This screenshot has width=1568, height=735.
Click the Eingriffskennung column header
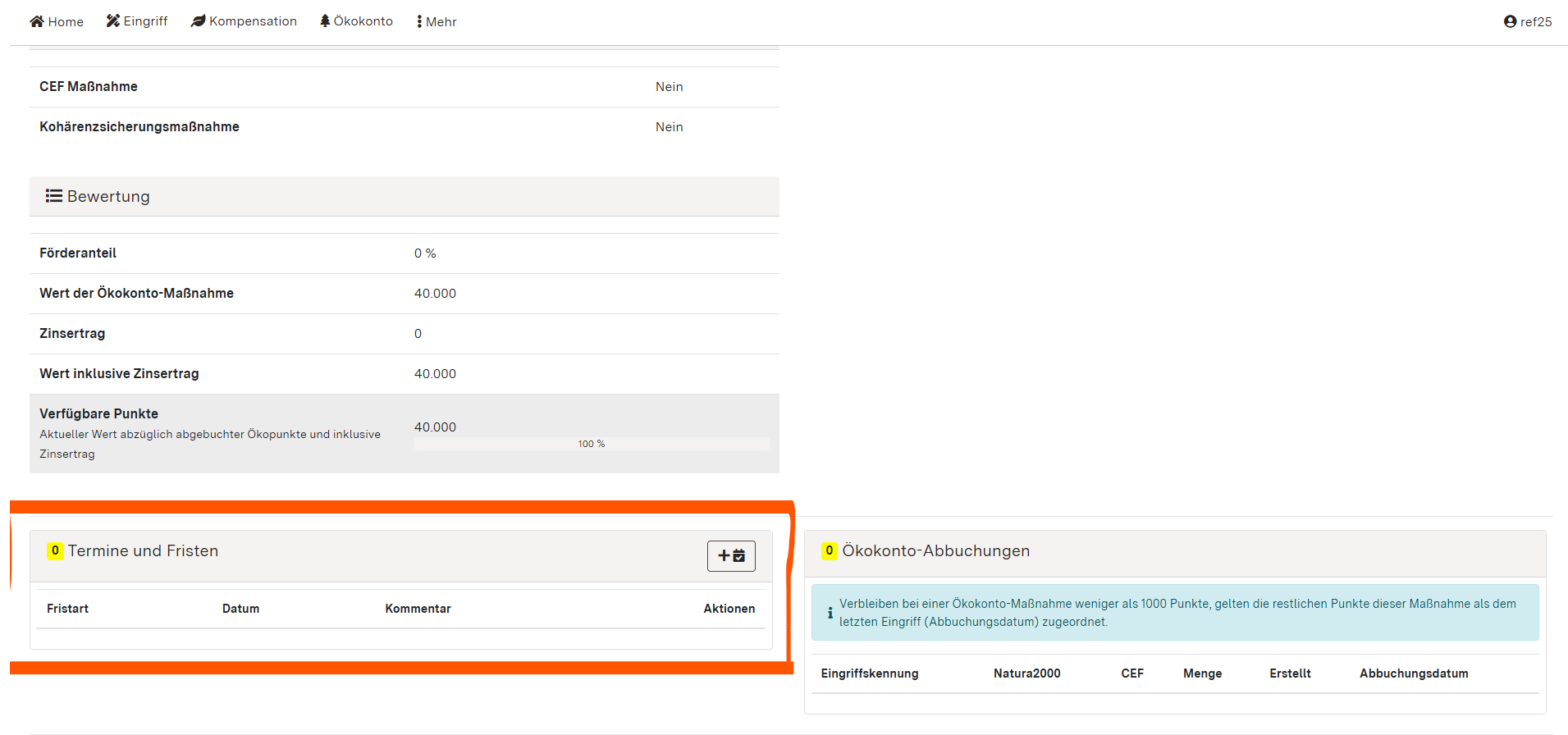pos(869,673)
